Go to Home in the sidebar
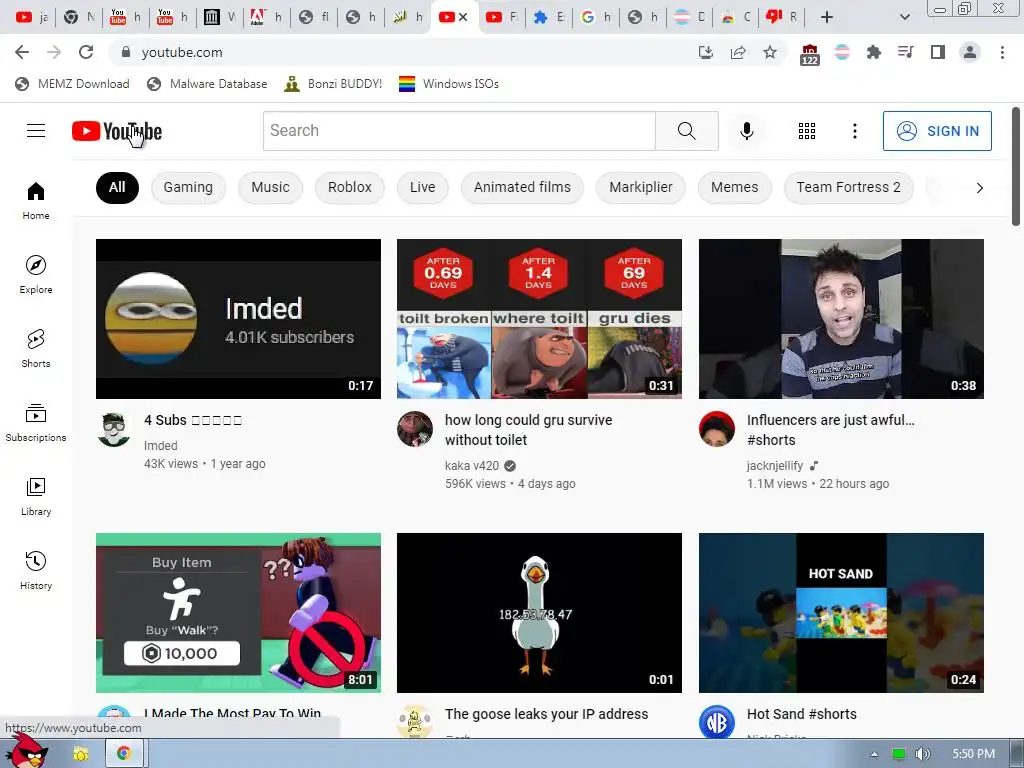Viewport: 1024px width, 768px height. 36,200
